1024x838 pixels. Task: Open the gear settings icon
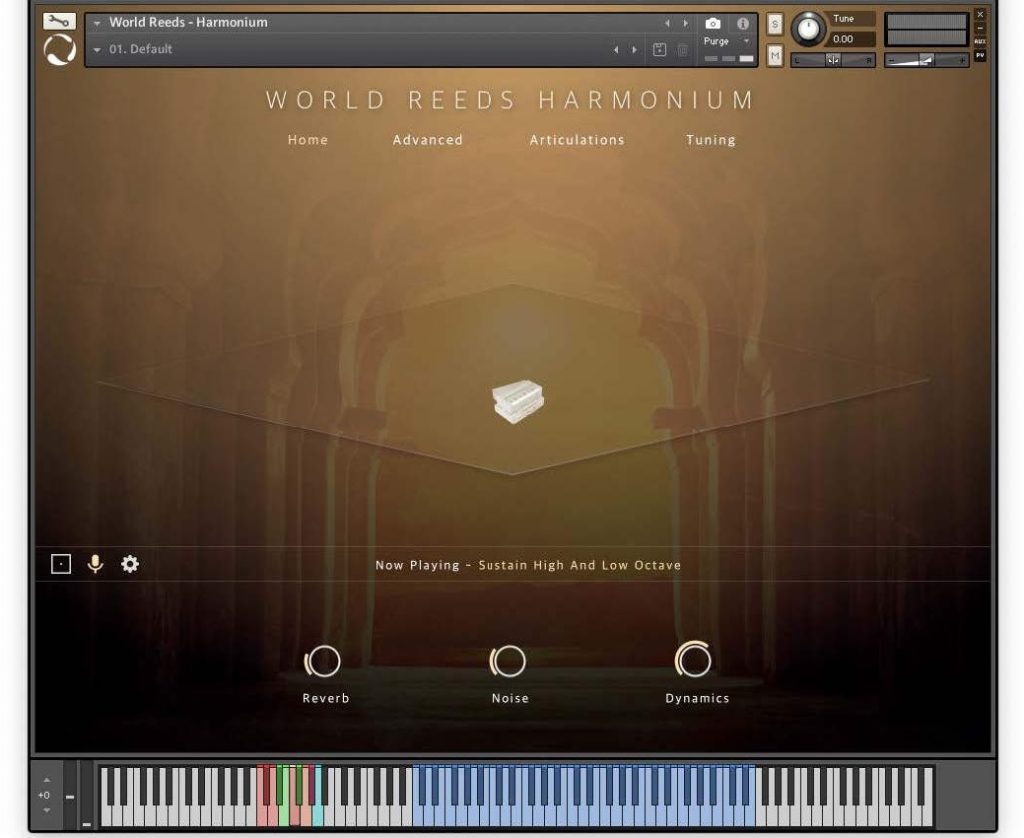130,564
